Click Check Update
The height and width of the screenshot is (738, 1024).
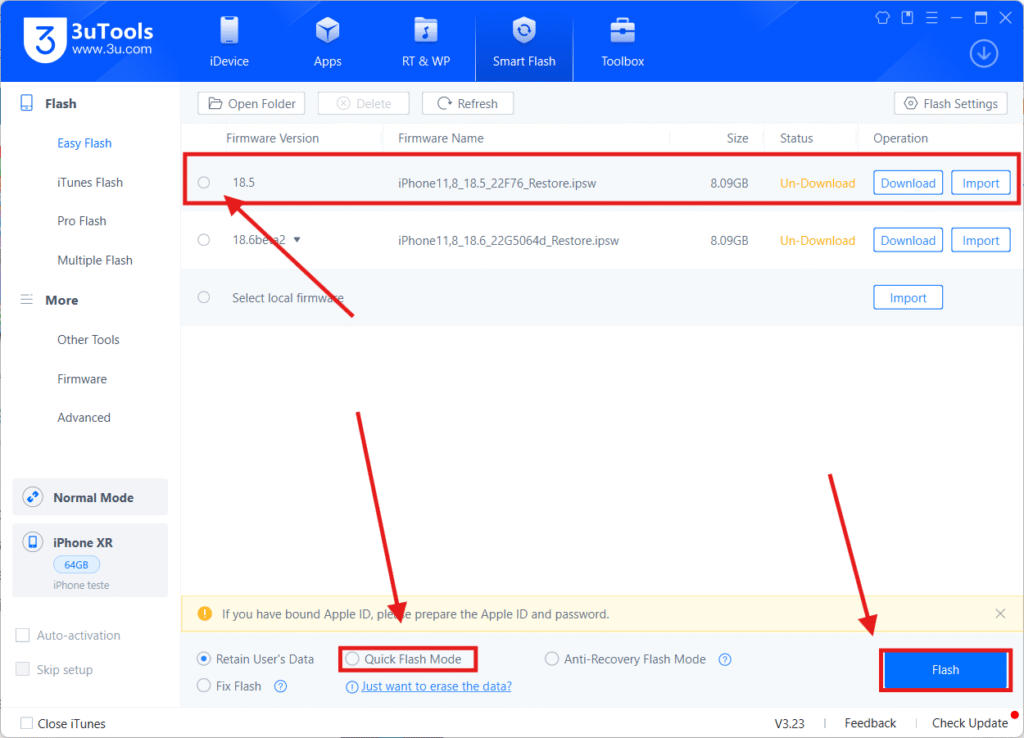(x=970, y=723)
